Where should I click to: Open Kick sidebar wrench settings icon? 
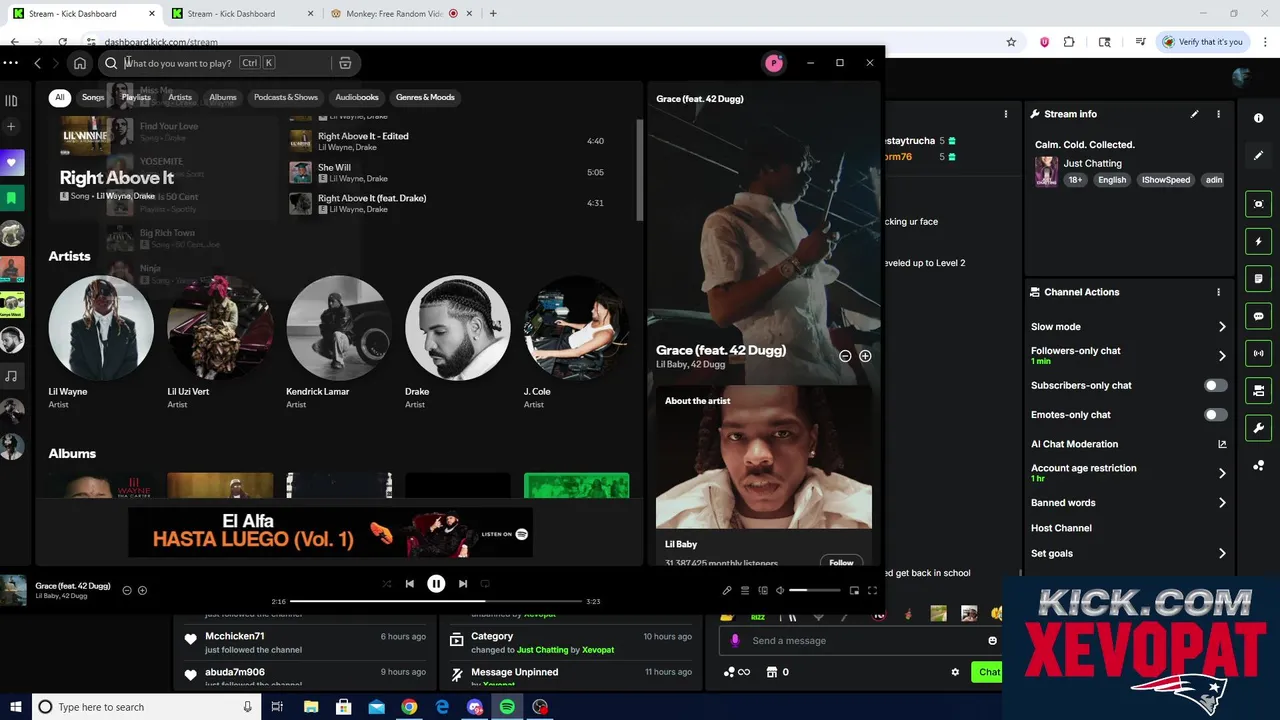1258,428
